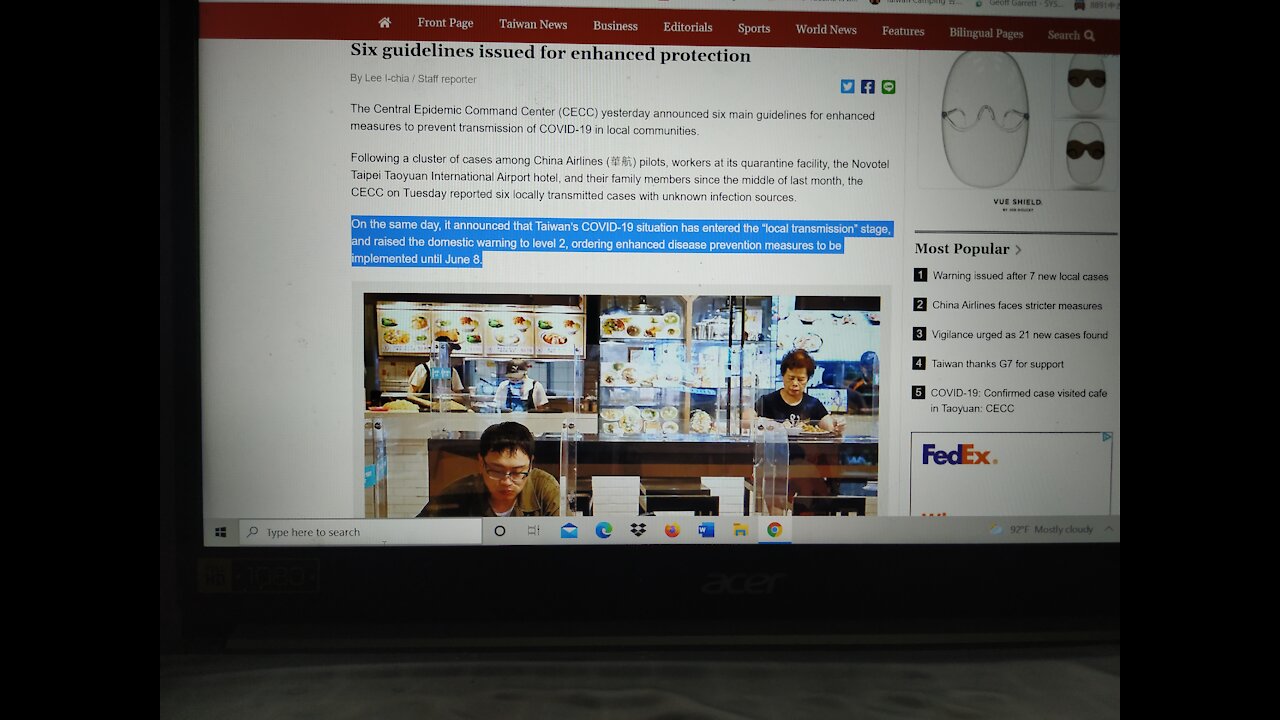The height and width of the screenshot is (720, 1280).
Task: Click the highlighted 'On the same day' paragraph
Action: tap(620, 243)
